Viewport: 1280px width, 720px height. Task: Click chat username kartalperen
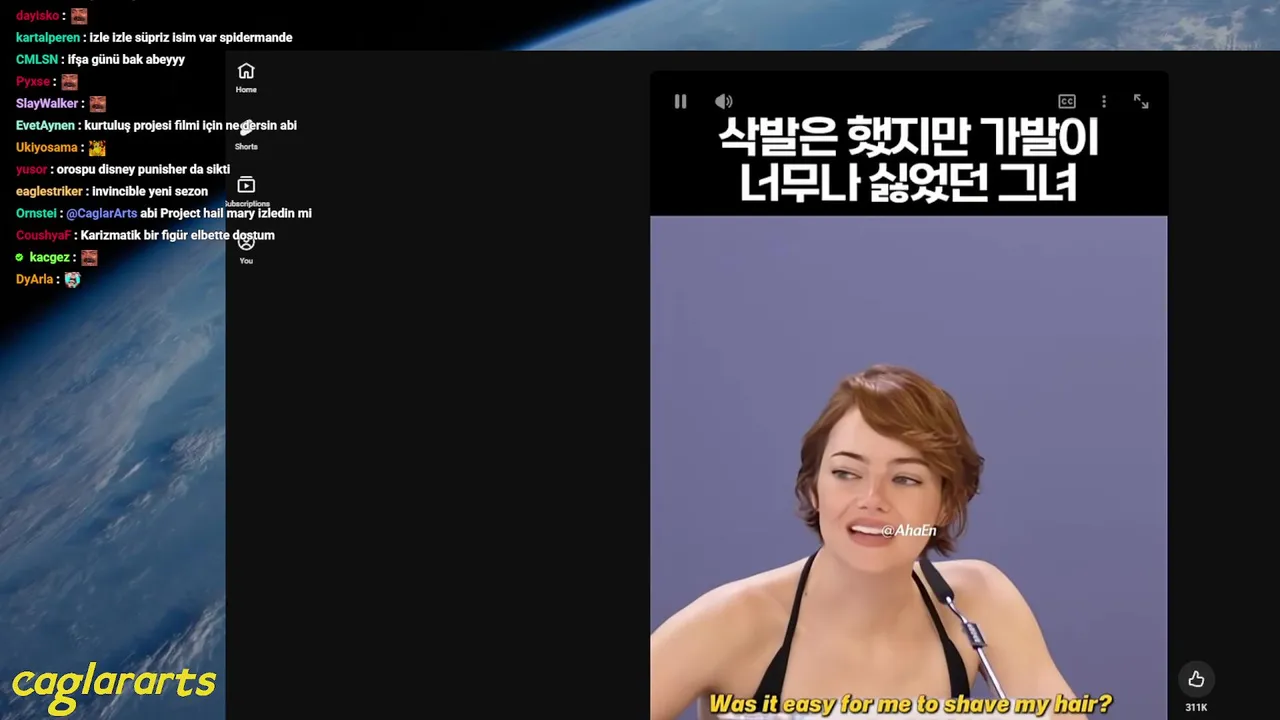click(x=48, y=37)
